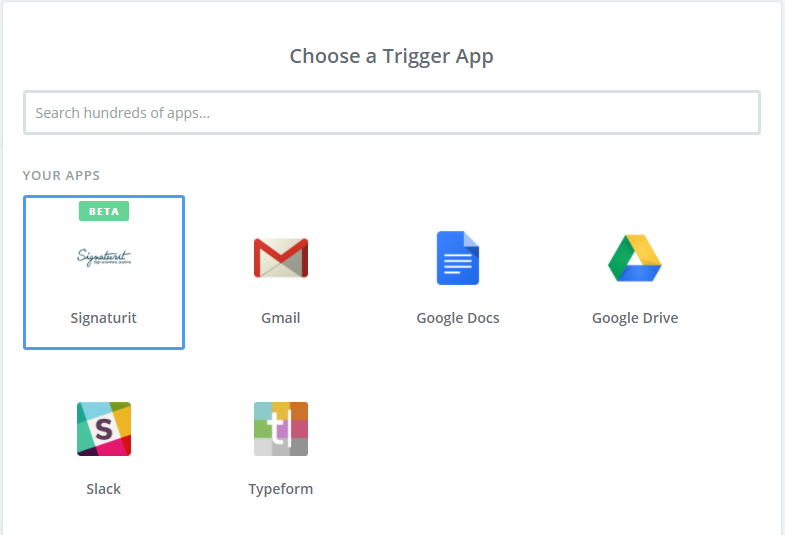Screen dimensions: 785x535
Task: Click the green BETA badge
Action: tap(104, 211)
